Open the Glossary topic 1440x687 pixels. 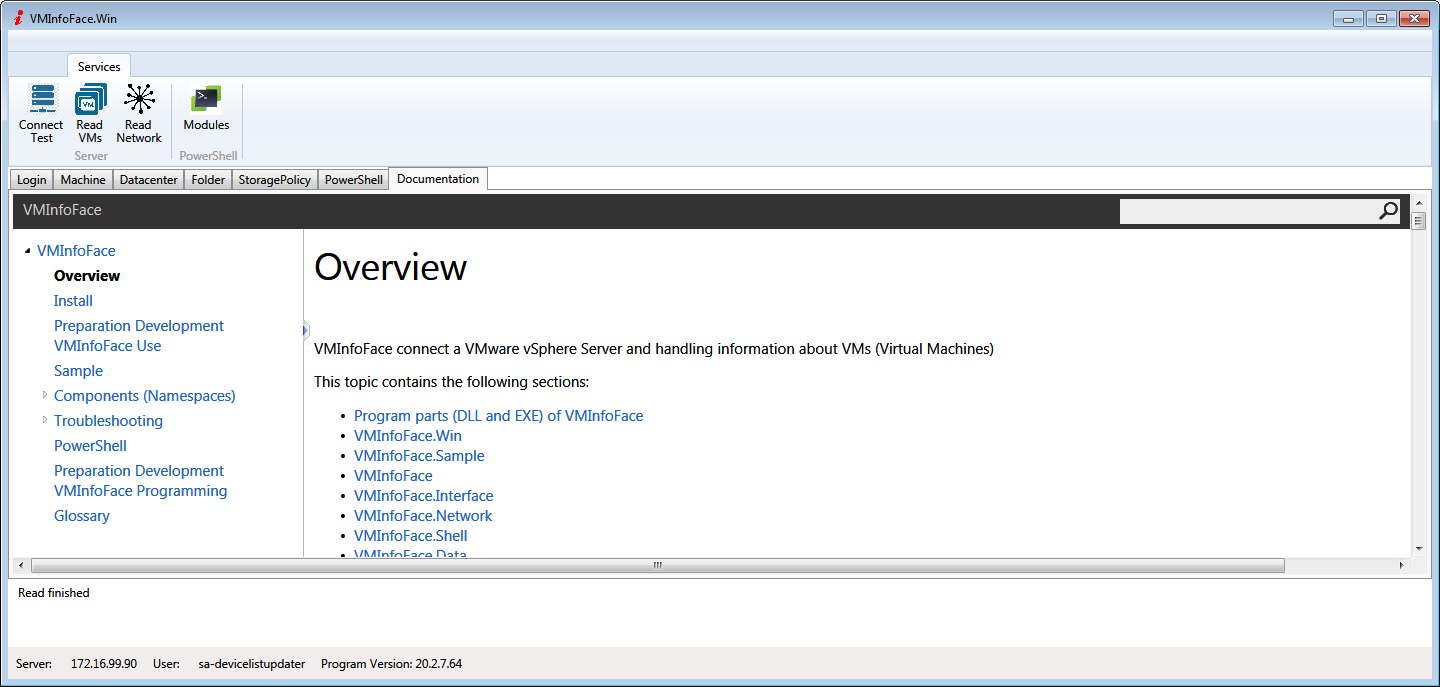point(82,516)
